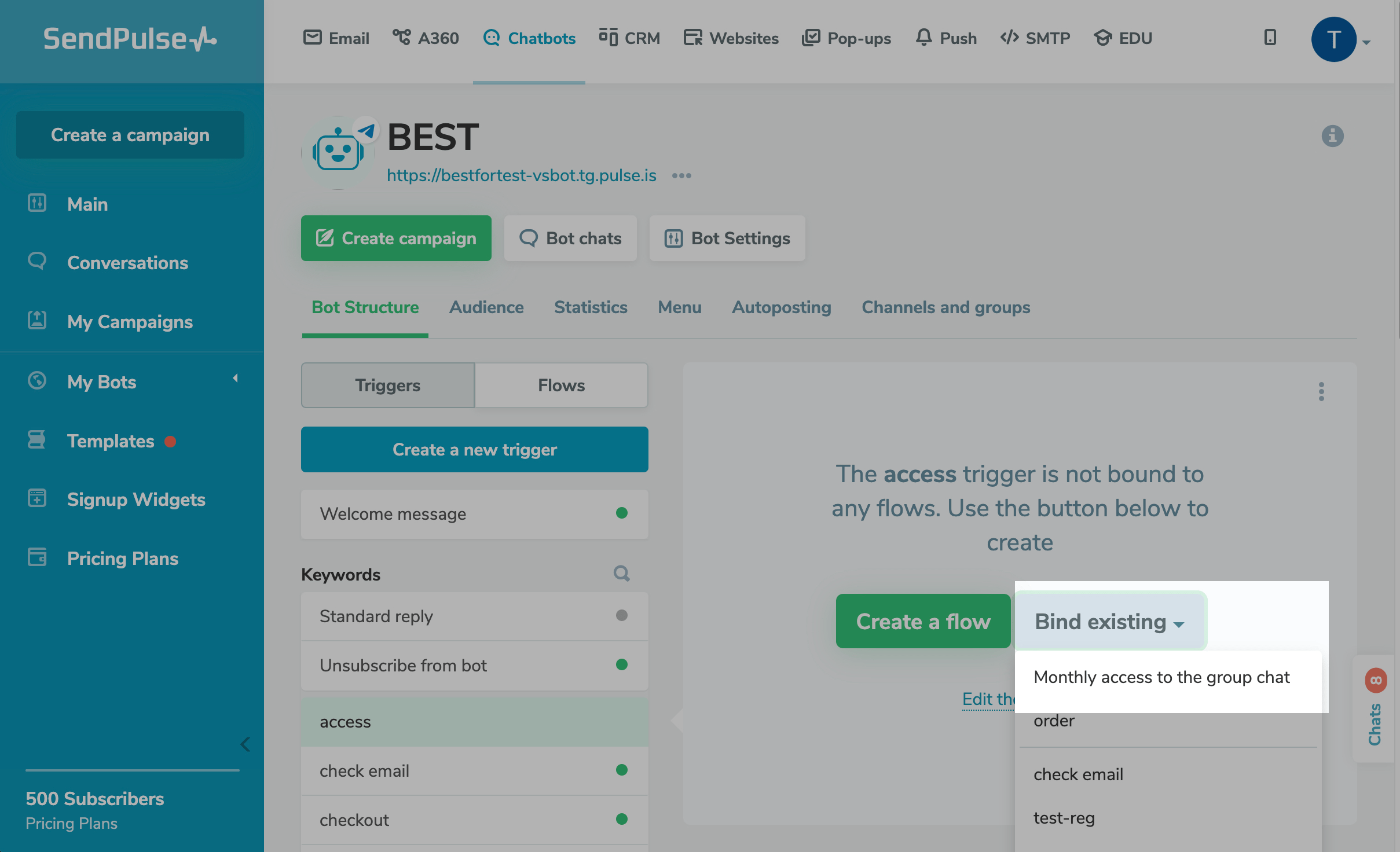Viewport: 1400px width, 852px height.
Task: Collapse the sidebar with the left chevron
Action: pyautogui.click(x=245, y=744)
